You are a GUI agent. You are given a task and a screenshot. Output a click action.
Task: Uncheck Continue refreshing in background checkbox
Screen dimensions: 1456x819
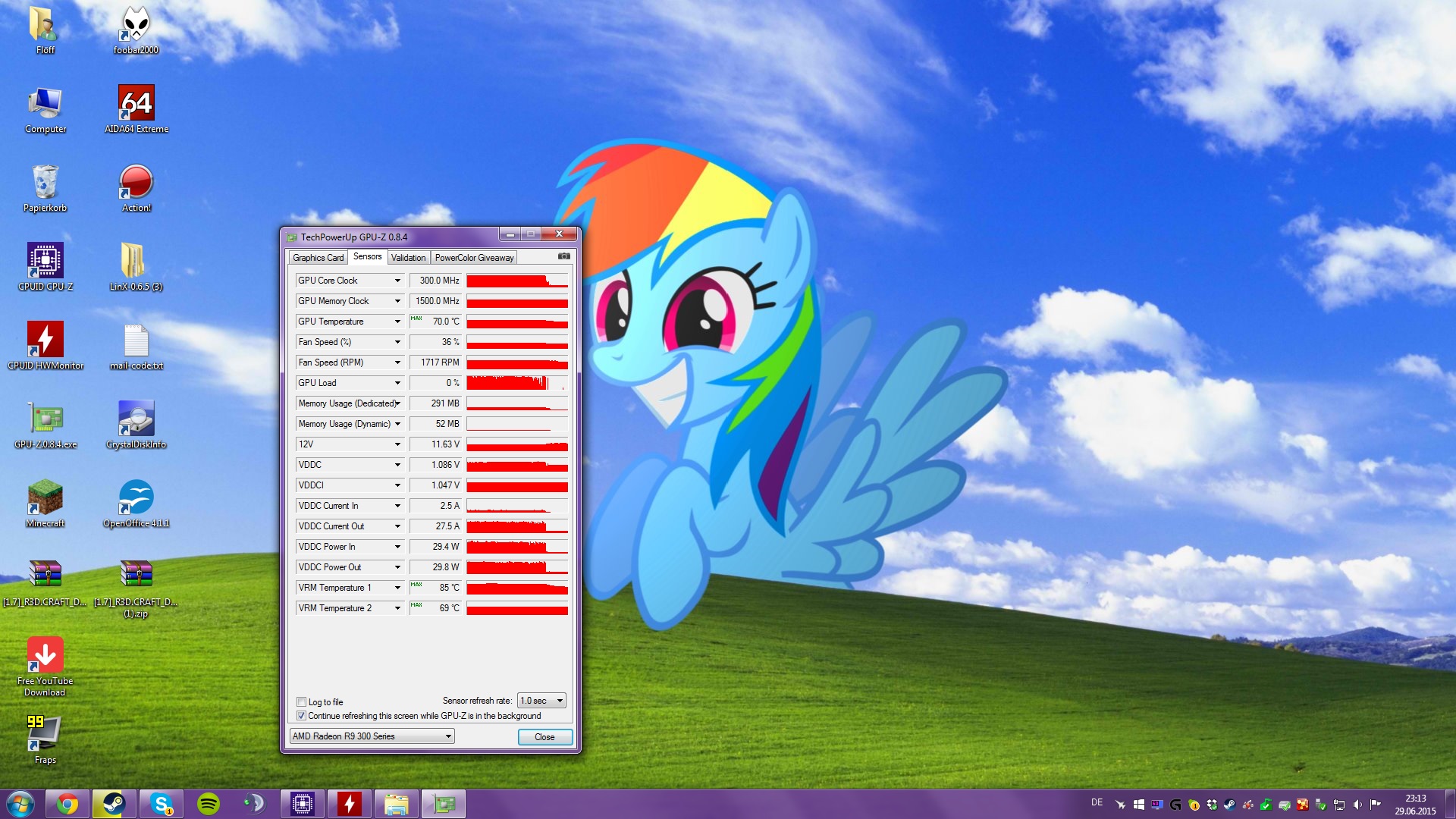tap(302, 716)
